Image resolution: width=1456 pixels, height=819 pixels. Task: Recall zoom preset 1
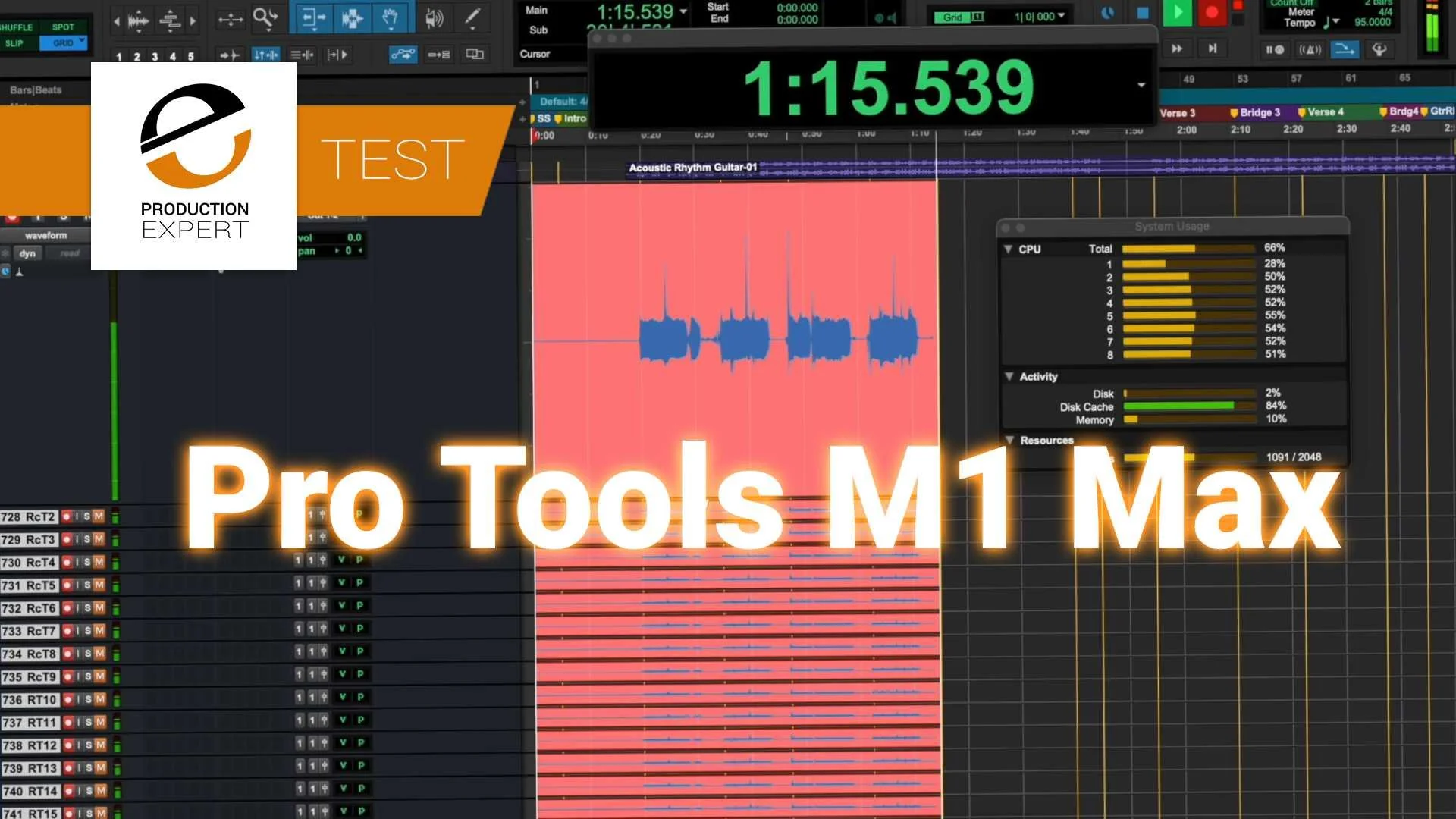tap(119, 56)
